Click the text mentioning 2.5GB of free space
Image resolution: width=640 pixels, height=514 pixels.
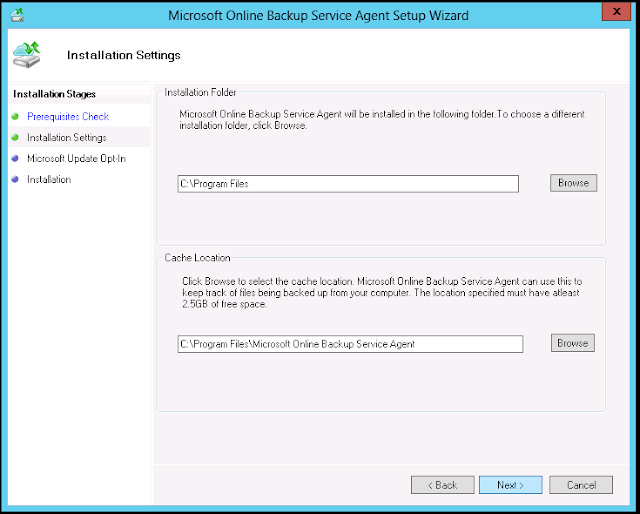click(x=382, y=293)
